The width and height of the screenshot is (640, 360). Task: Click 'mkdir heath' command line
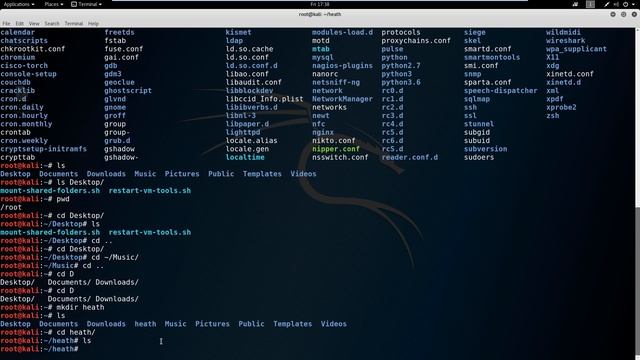(x=80, y=307)
